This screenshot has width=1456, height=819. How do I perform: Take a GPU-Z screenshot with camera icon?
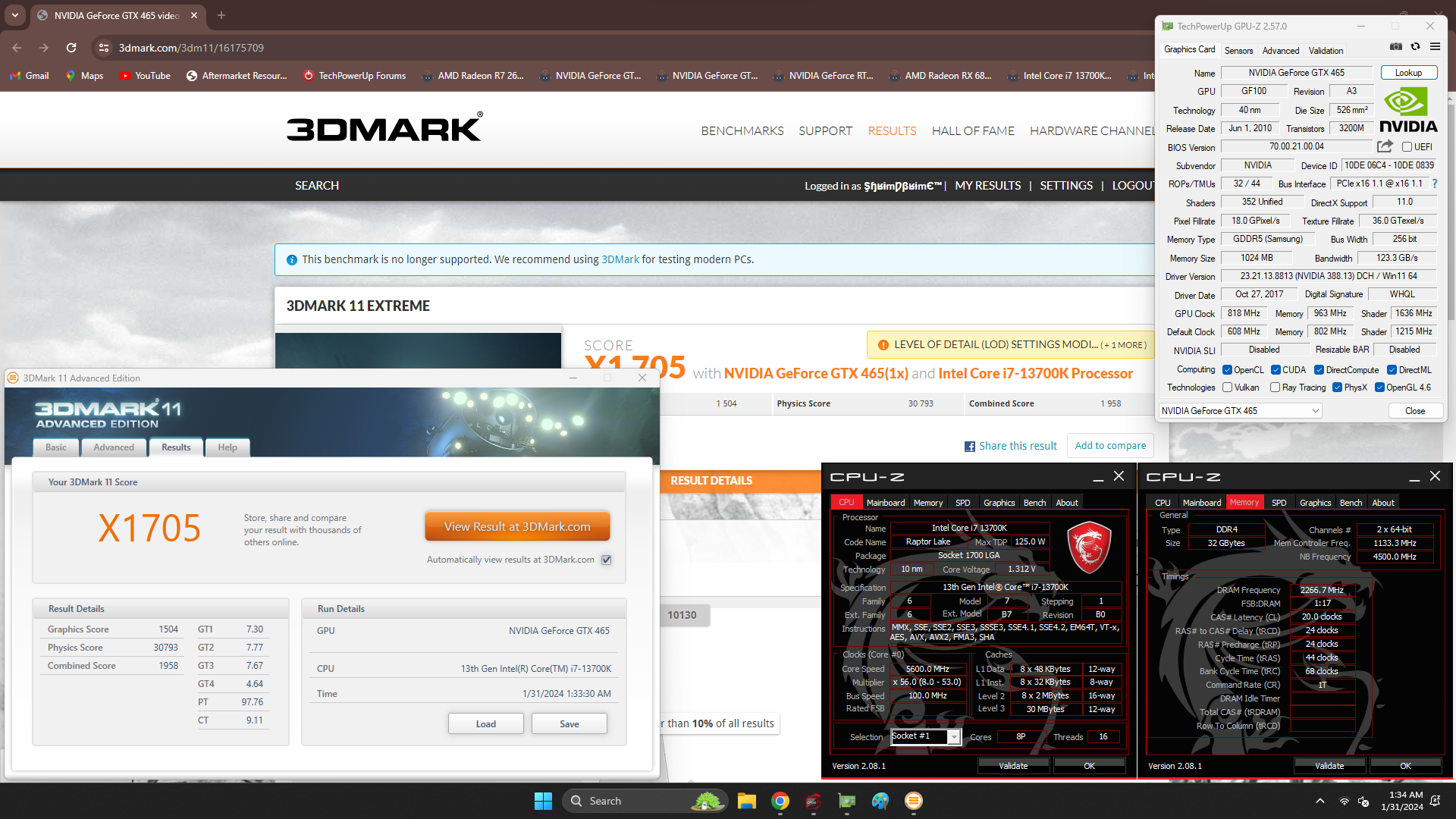pos(1396,46)
